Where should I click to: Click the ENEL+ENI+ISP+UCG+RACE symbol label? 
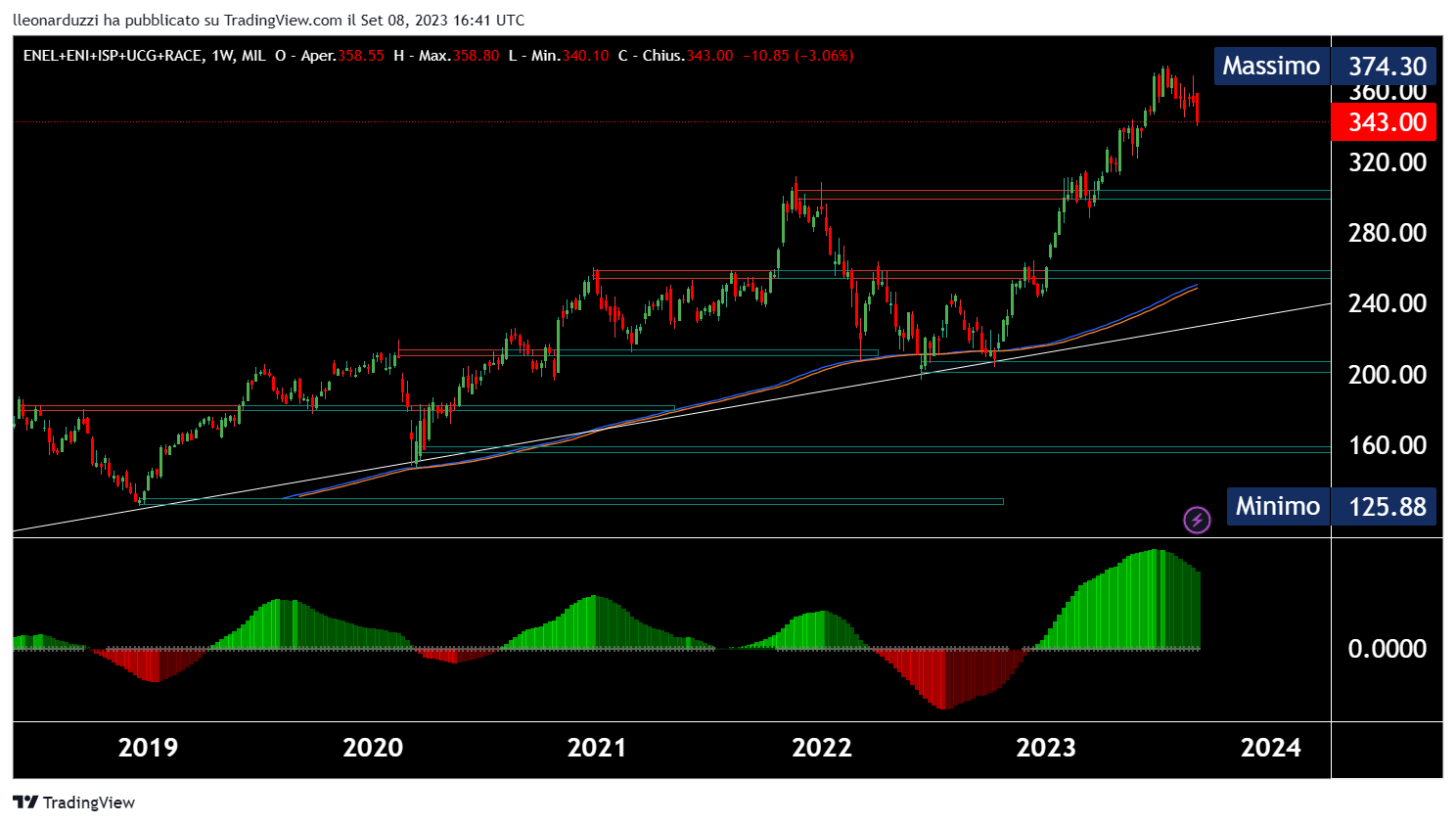(113, 56)
